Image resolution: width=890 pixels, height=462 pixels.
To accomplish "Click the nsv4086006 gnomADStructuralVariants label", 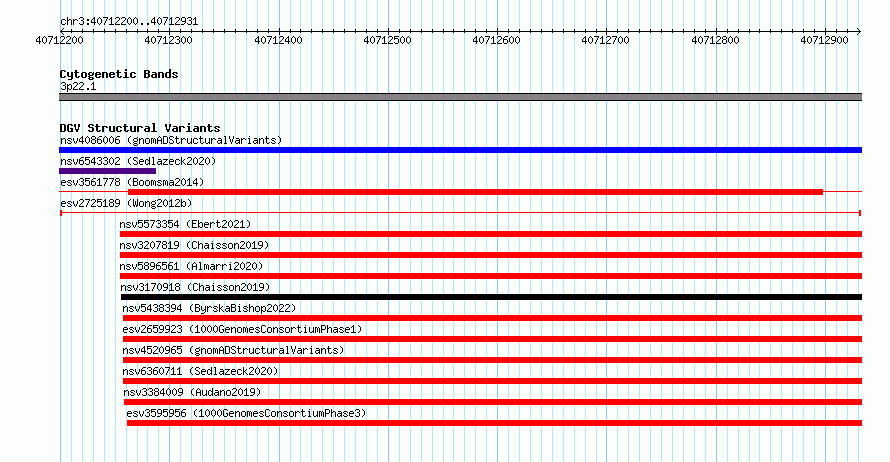I will 171,140.
